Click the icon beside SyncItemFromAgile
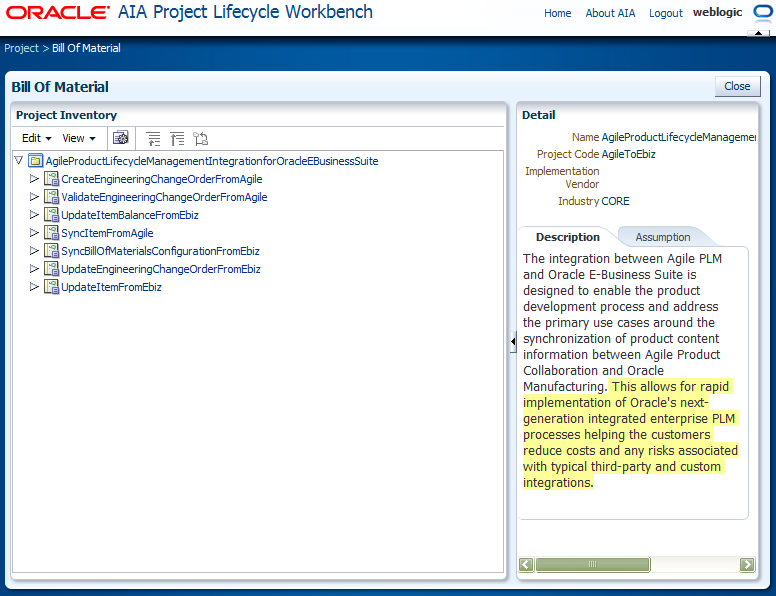The image size is (776, 596). [x=51, y=233]
